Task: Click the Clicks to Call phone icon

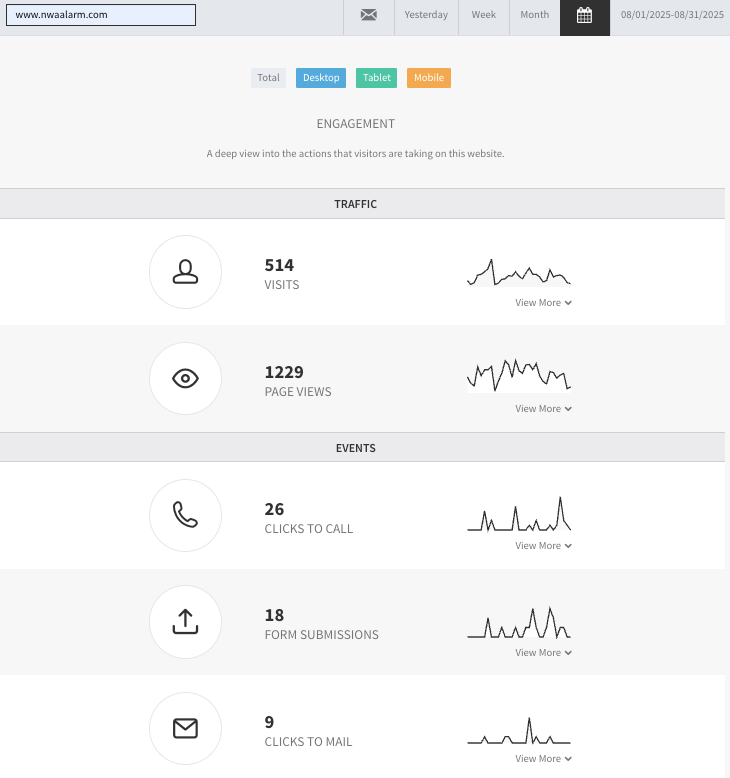Action: (186, 515)
